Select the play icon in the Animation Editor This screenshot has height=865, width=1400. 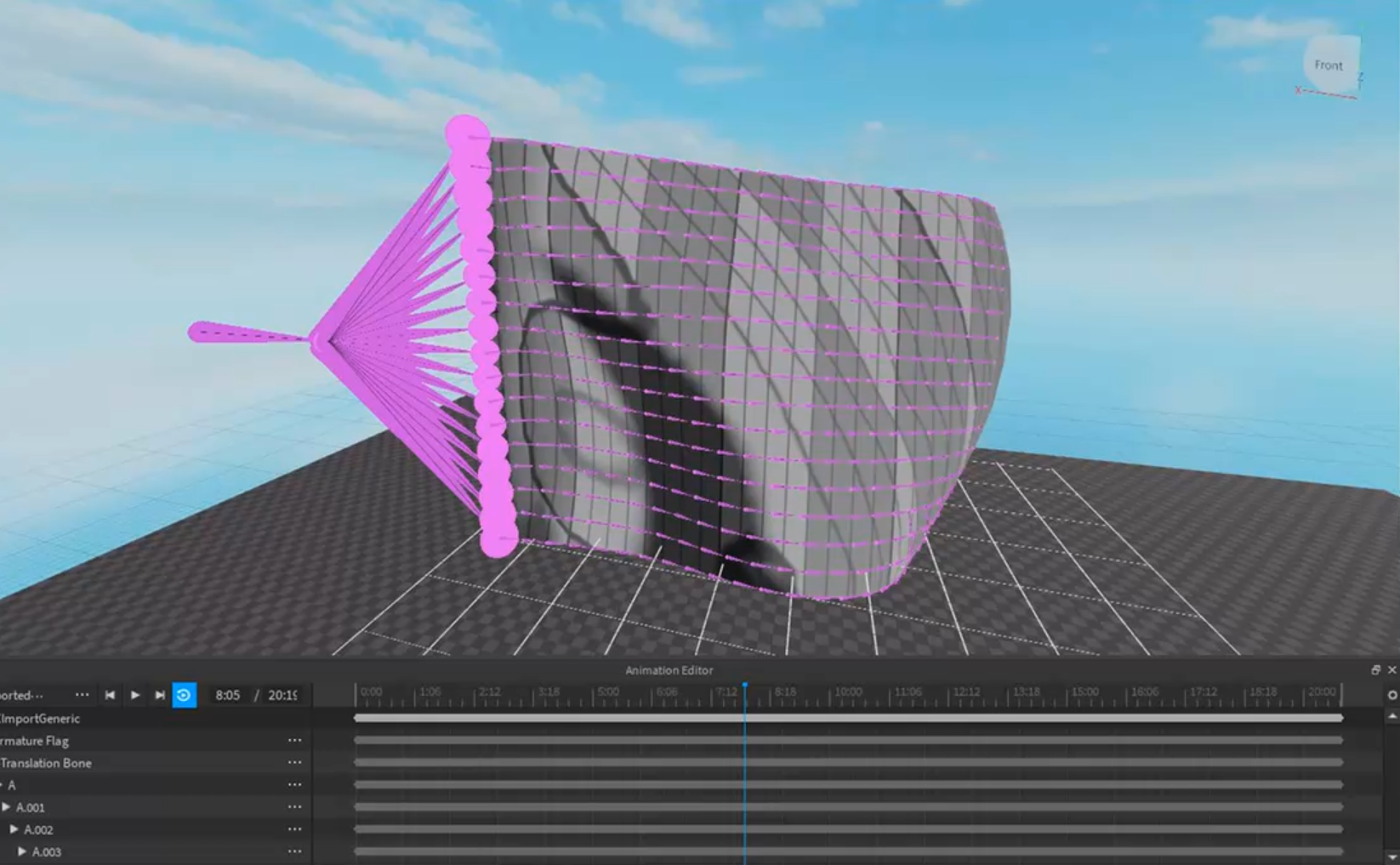[136, 695]
